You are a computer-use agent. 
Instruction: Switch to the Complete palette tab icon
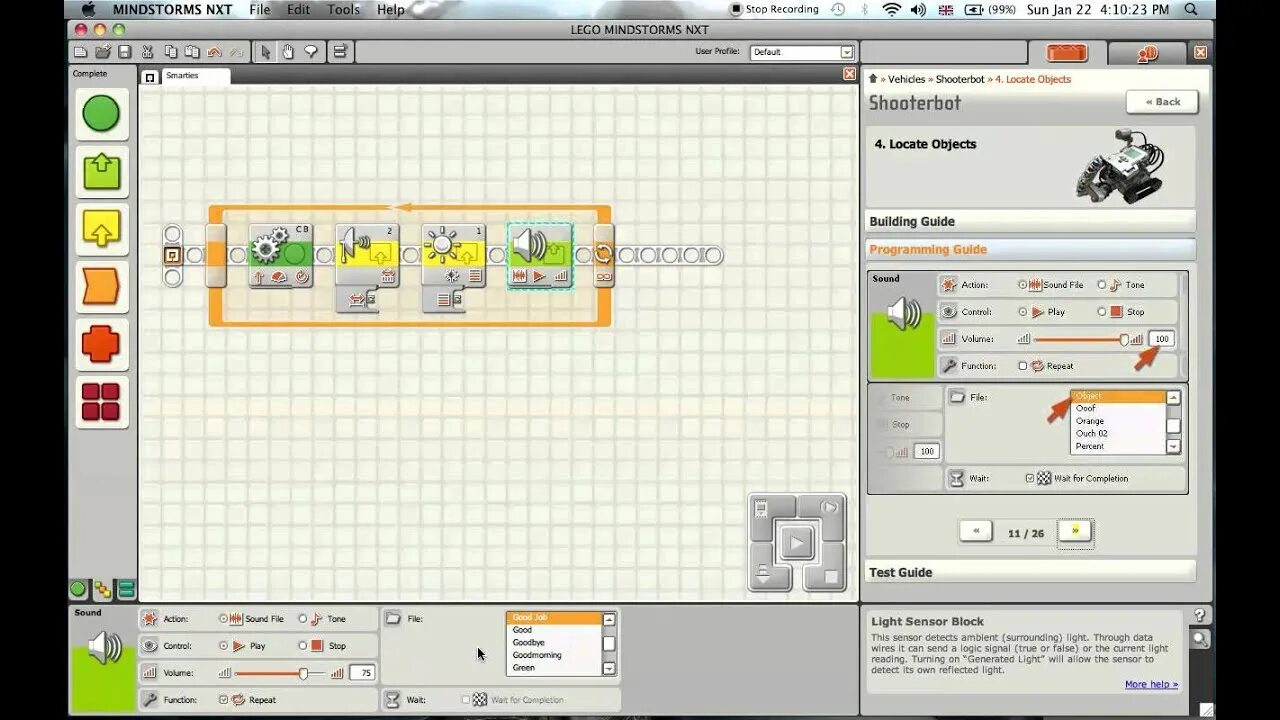coord(102,590)
